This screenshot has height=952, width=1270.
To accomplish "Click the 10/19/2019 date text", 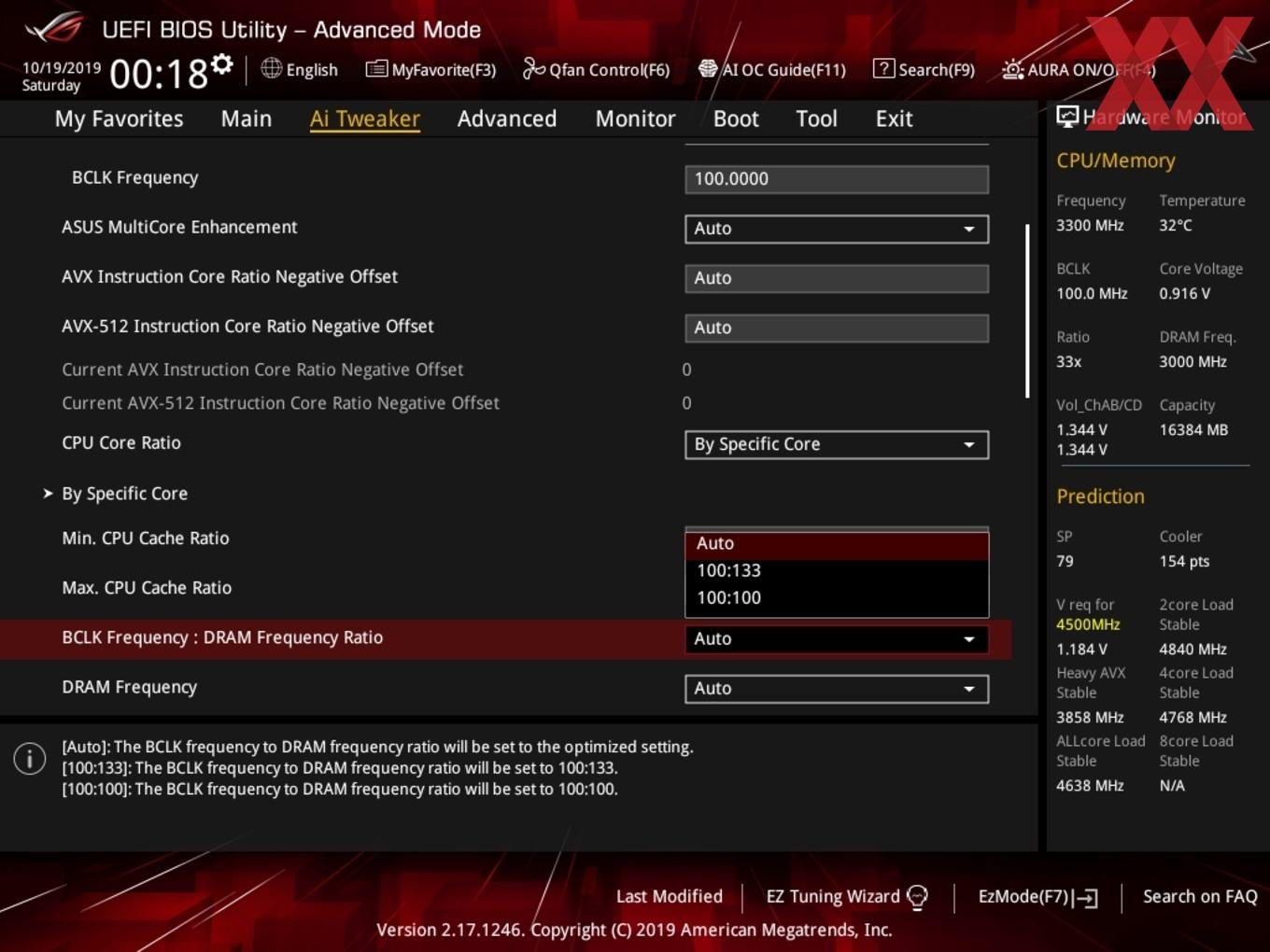I will [62, 68].
